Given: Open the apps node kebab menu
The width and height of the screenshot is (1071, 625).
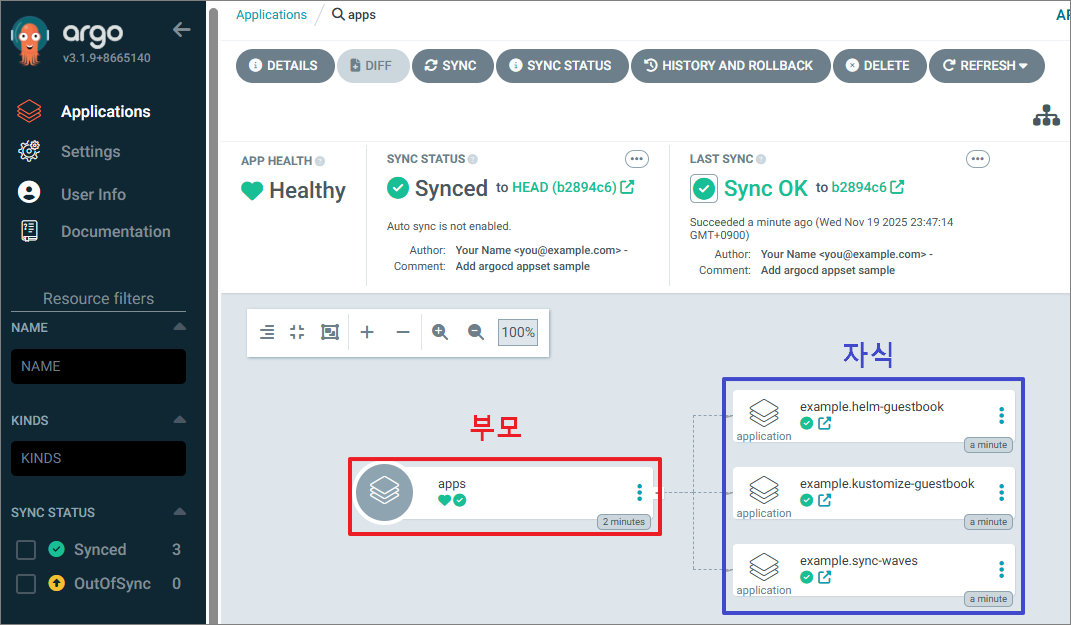Looking at the screenshot, I should coord(639,492).
